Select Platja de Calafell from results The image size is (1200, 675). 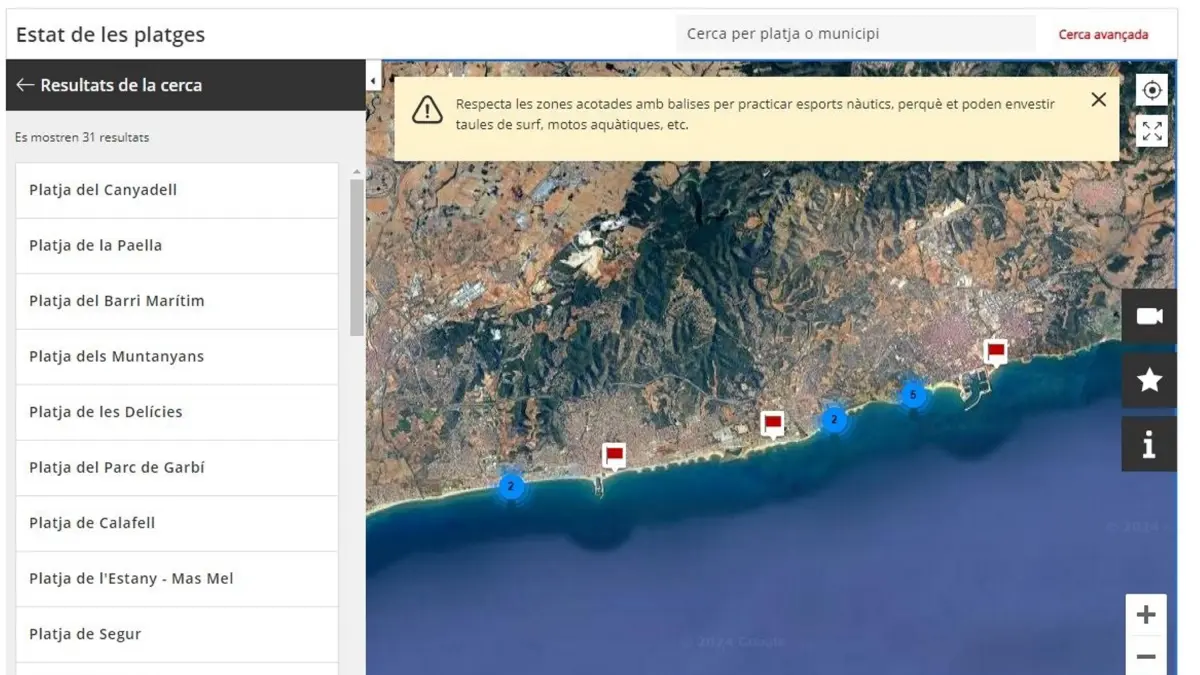(177, 523)
